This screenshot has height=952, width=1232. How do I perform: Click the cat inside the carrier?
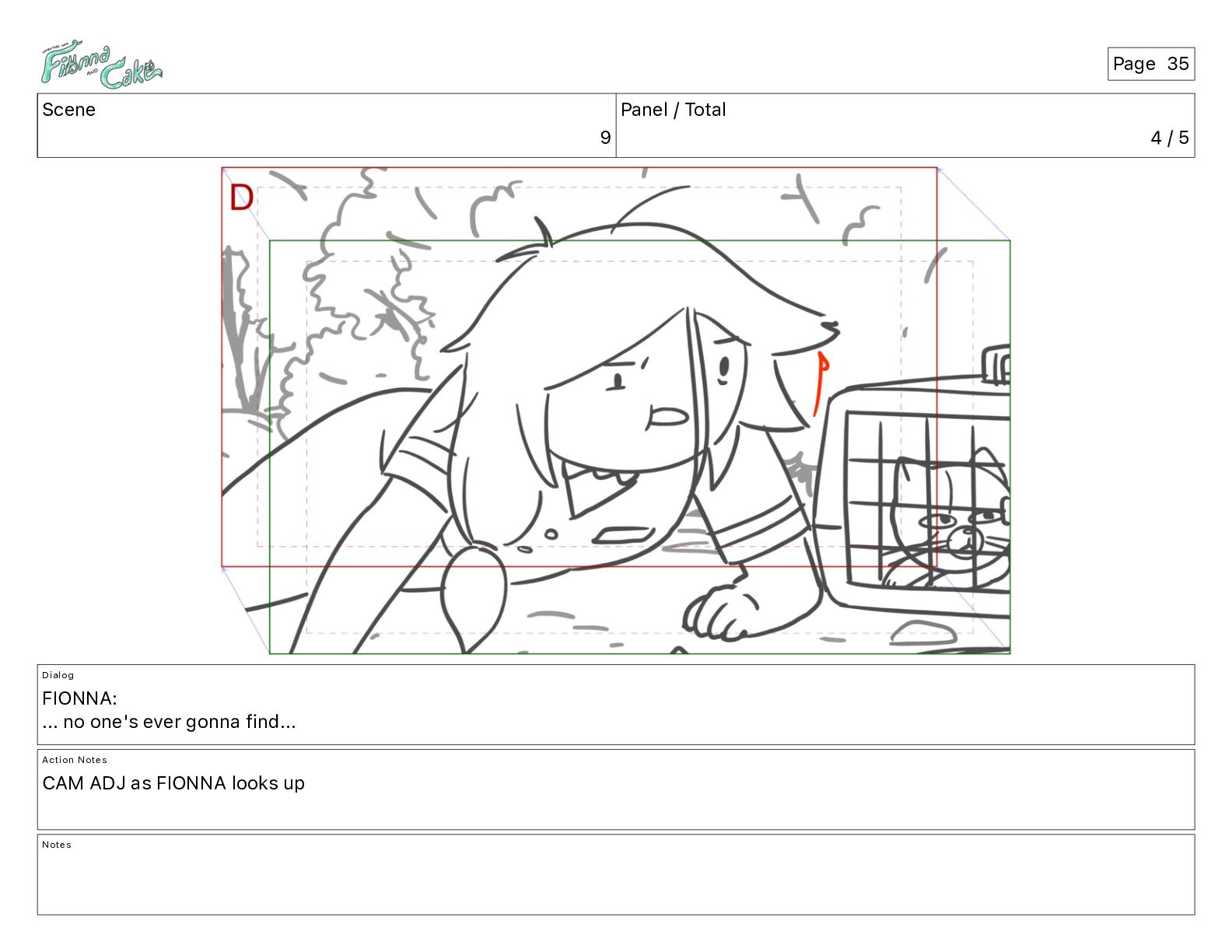tap(949, 517)
